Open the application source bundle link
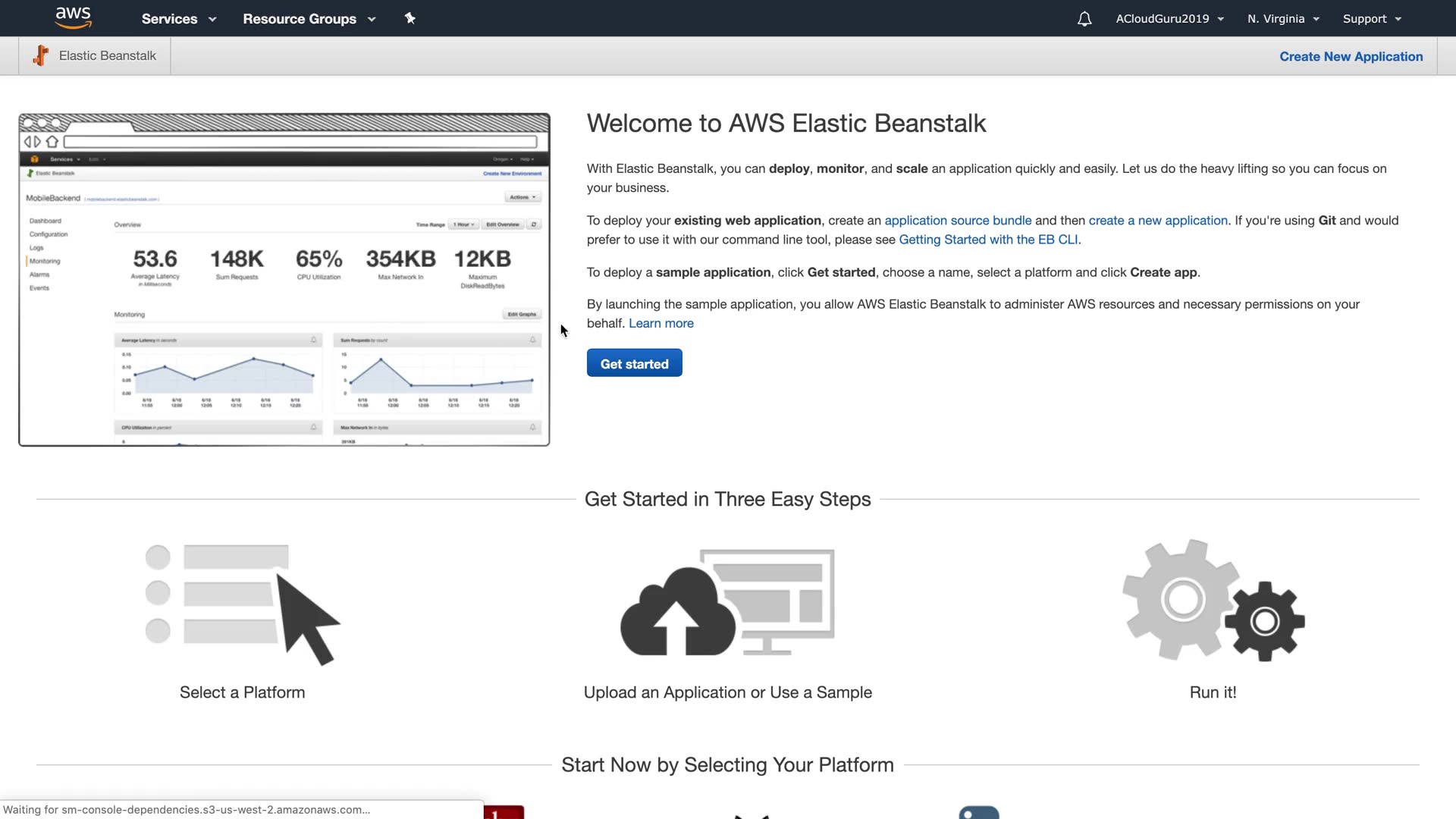 coord(957,221)
